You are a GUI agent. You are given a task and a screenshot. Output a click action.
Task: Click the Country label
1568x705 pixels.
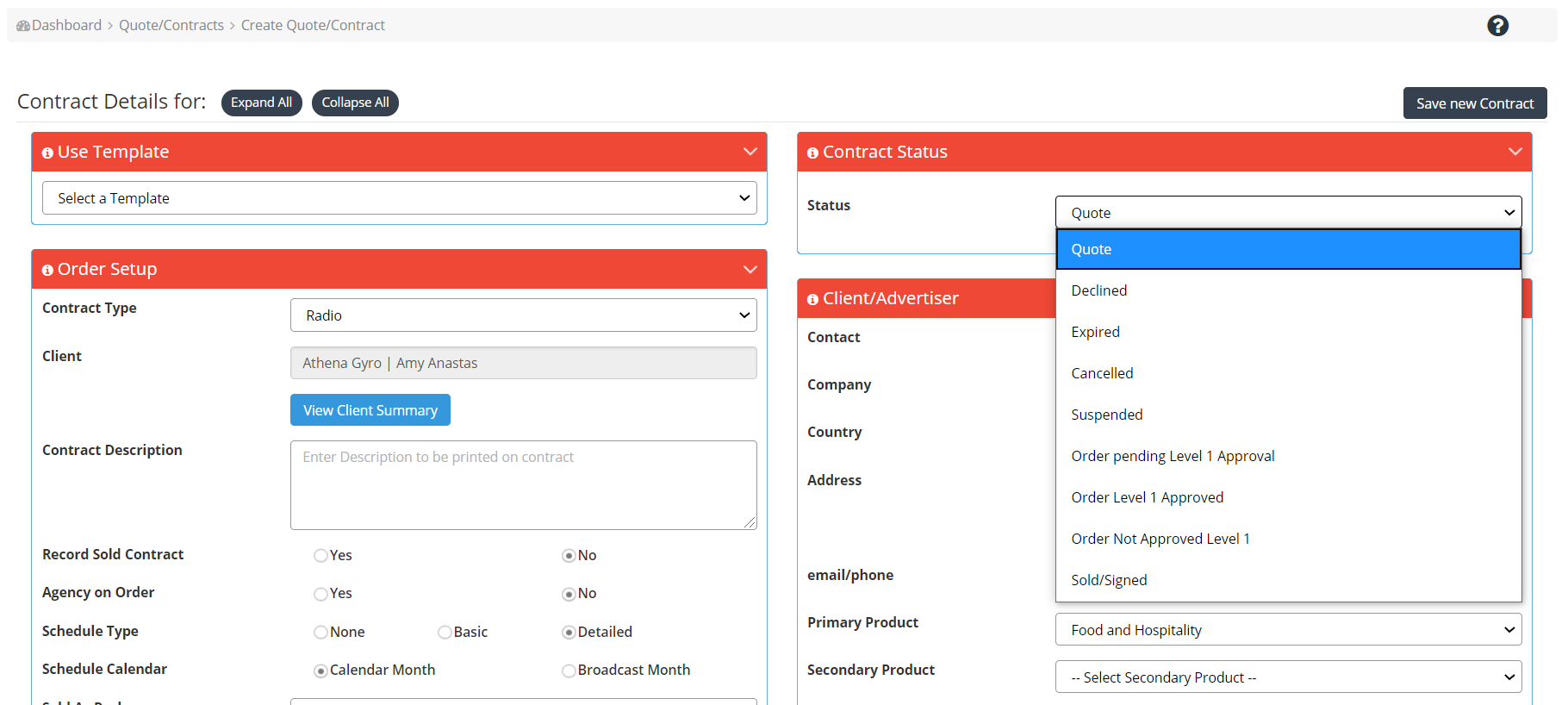pyautogui.click(x=835, y=432)
